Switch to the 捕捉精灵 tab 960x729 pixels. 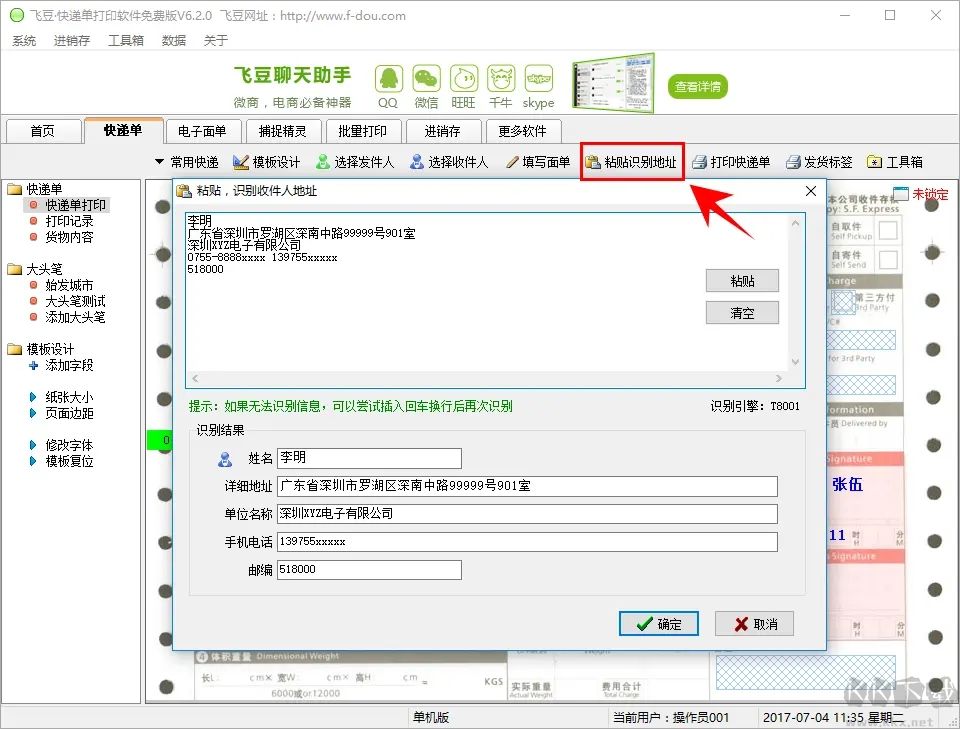(282, 131)
